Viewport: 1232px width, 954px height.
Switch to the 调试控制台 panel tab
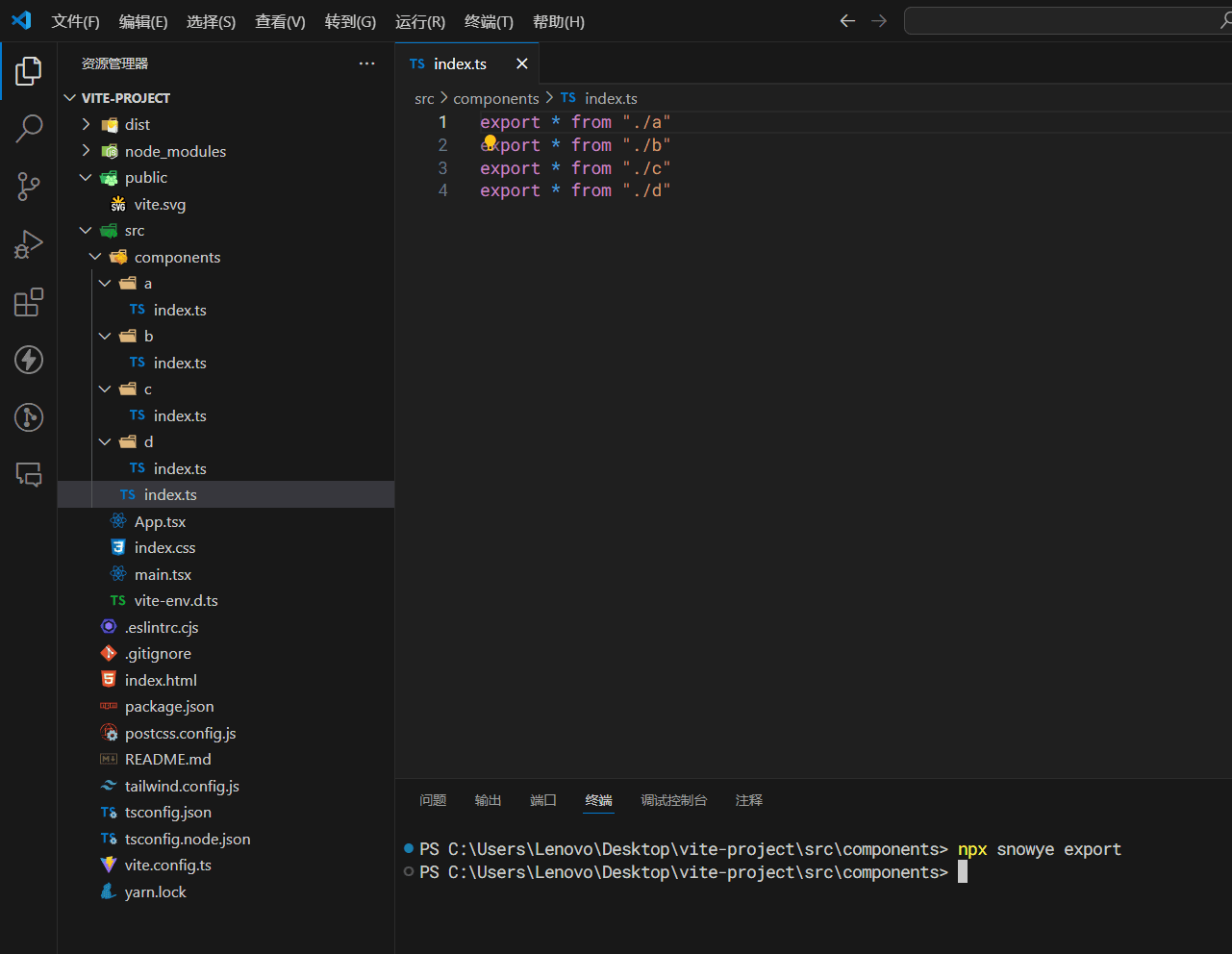coord(673,800)
